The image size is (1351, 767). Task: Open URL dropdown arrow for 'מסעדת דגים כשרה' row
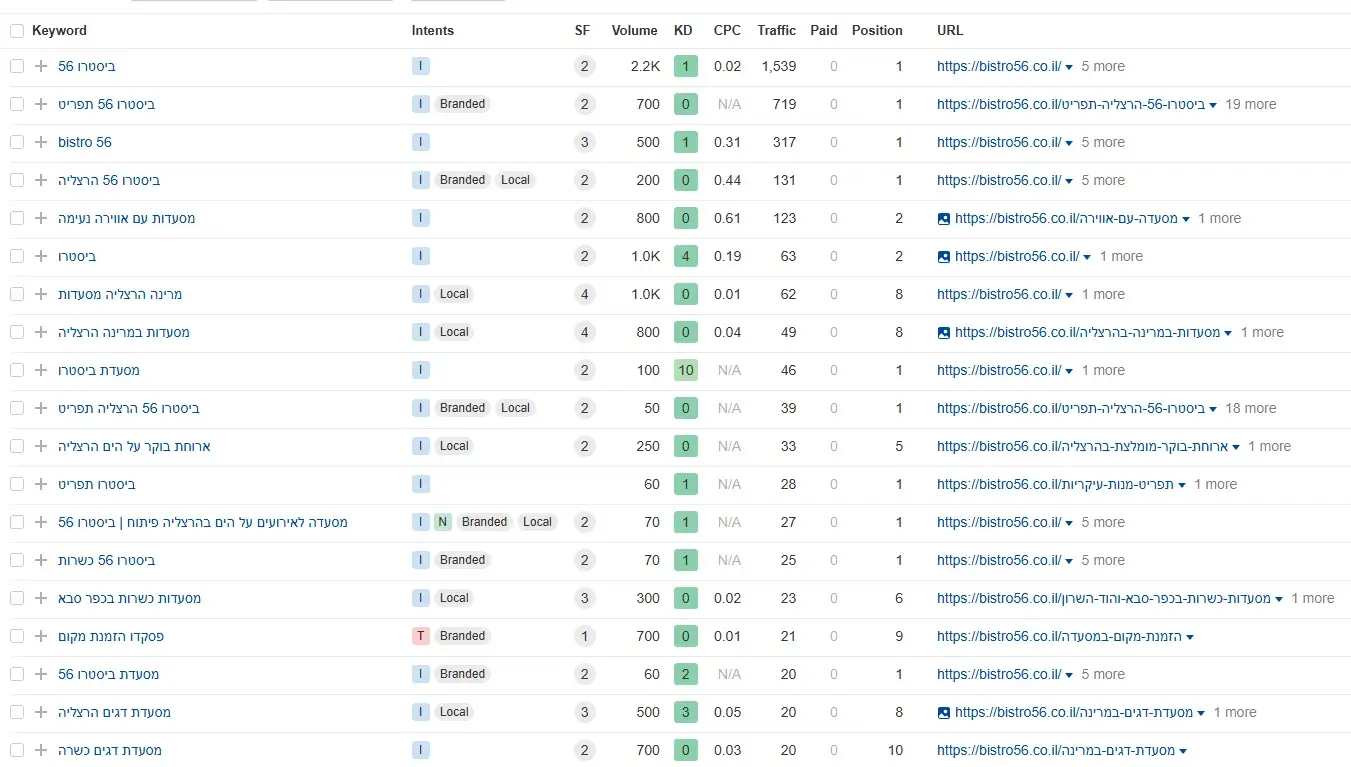1183,751
